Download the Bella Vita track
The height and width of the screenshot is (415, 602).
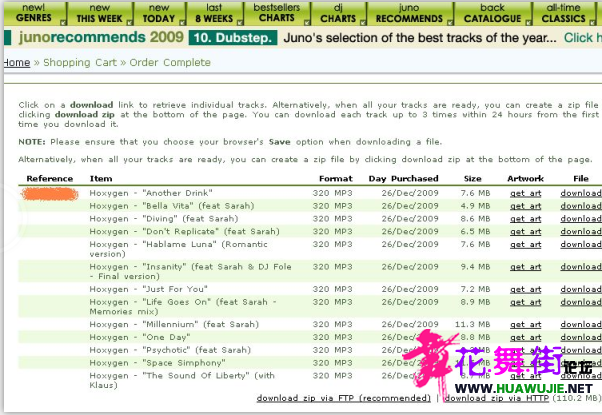point(580,206)
